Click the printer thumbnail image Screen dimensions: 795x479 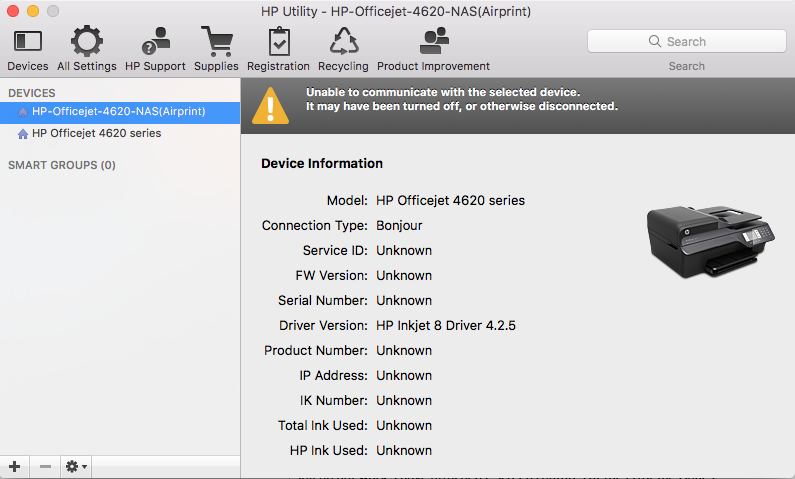(x=711, y=241)
